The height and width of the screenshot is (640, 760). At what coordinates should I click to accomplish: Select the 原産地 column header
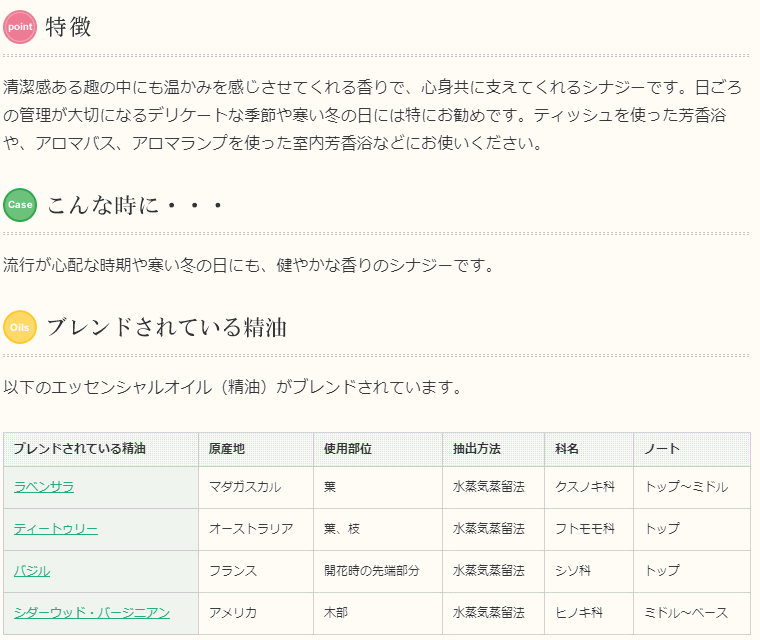click(x=256, y=449)
